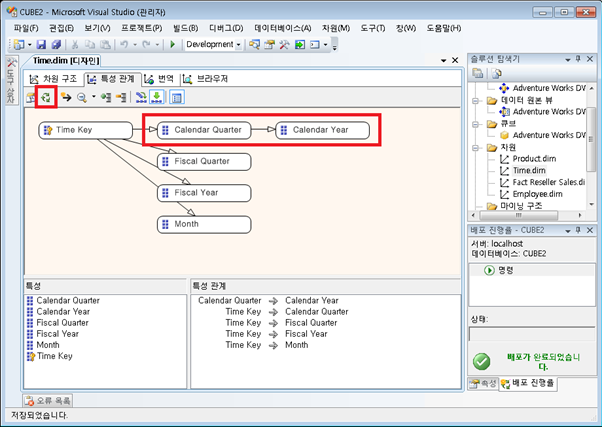
Task: Open the 편집(E) menu
Action: (61, 28)
